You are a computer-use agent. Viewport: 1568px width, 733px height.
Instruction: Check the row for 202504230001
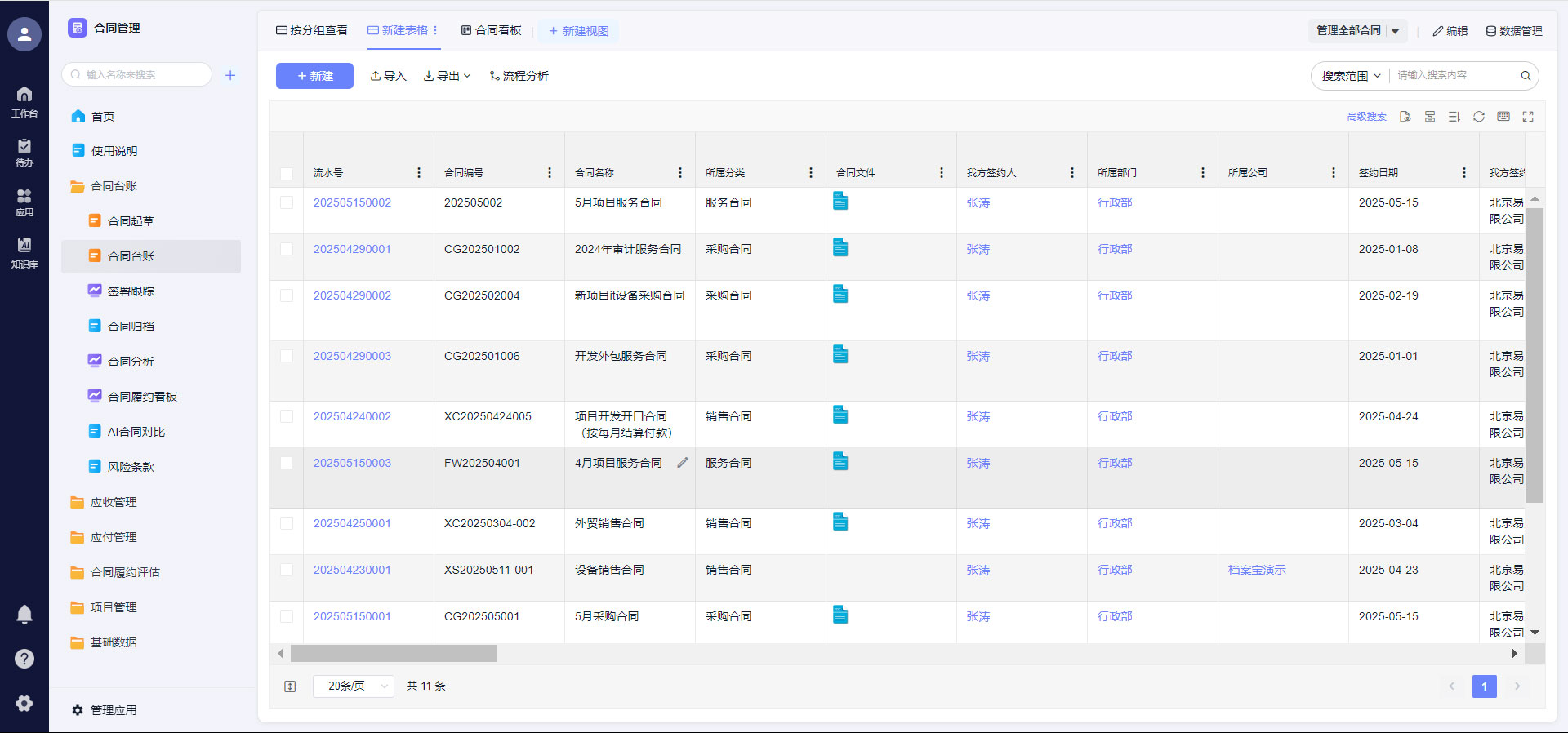(287, 570)
